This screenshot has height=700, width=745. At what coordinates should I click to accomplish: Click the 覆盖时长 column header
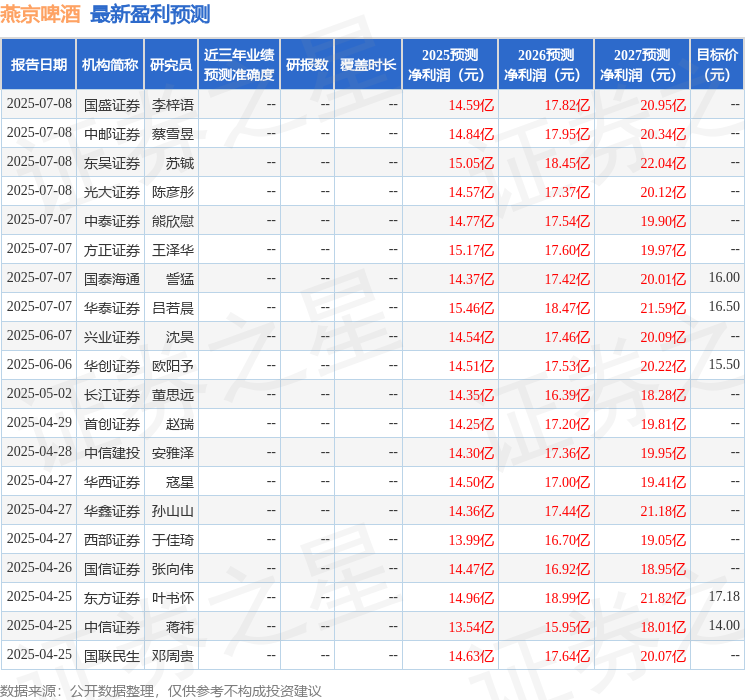pos(368,65)
